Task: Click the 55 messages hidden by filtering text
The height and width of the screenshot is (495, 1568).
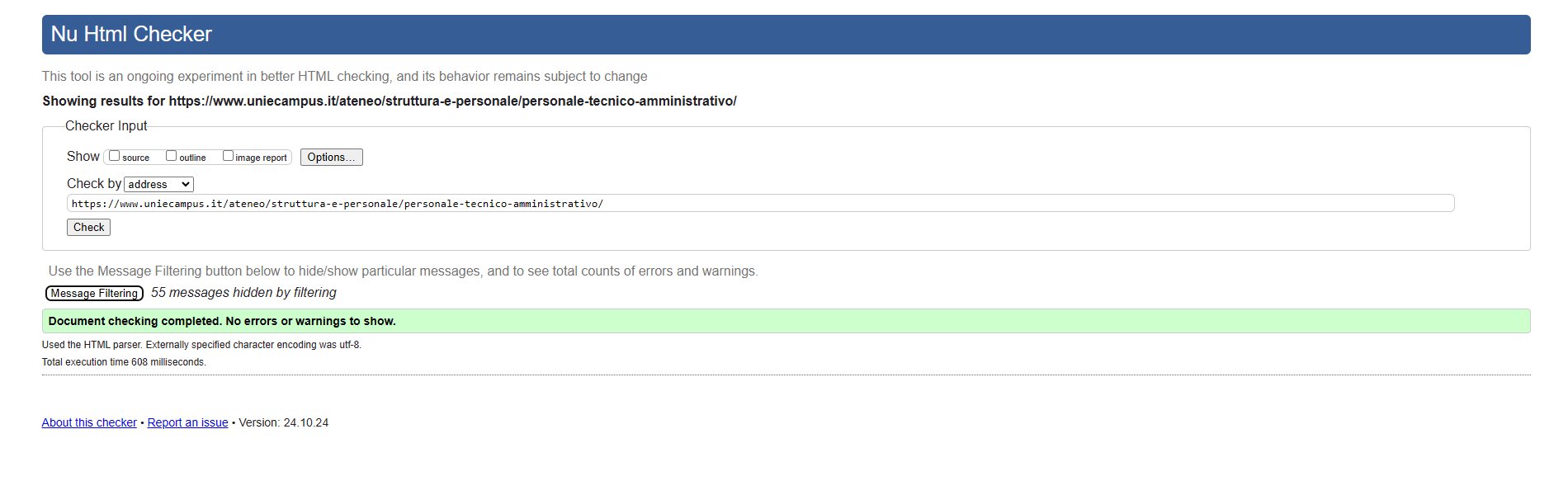Action: click(243, 292)
